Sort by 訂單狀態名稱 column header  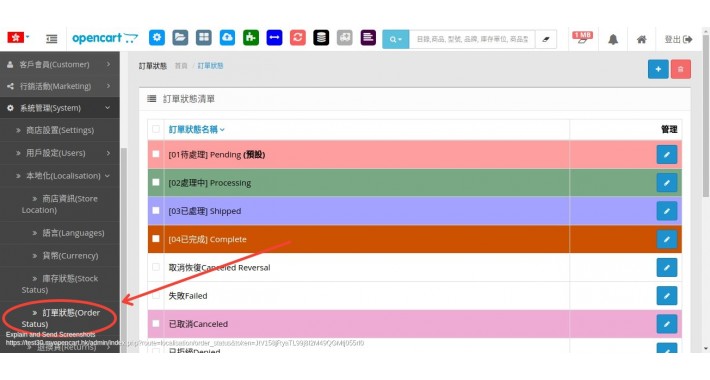tap(197, 130)
